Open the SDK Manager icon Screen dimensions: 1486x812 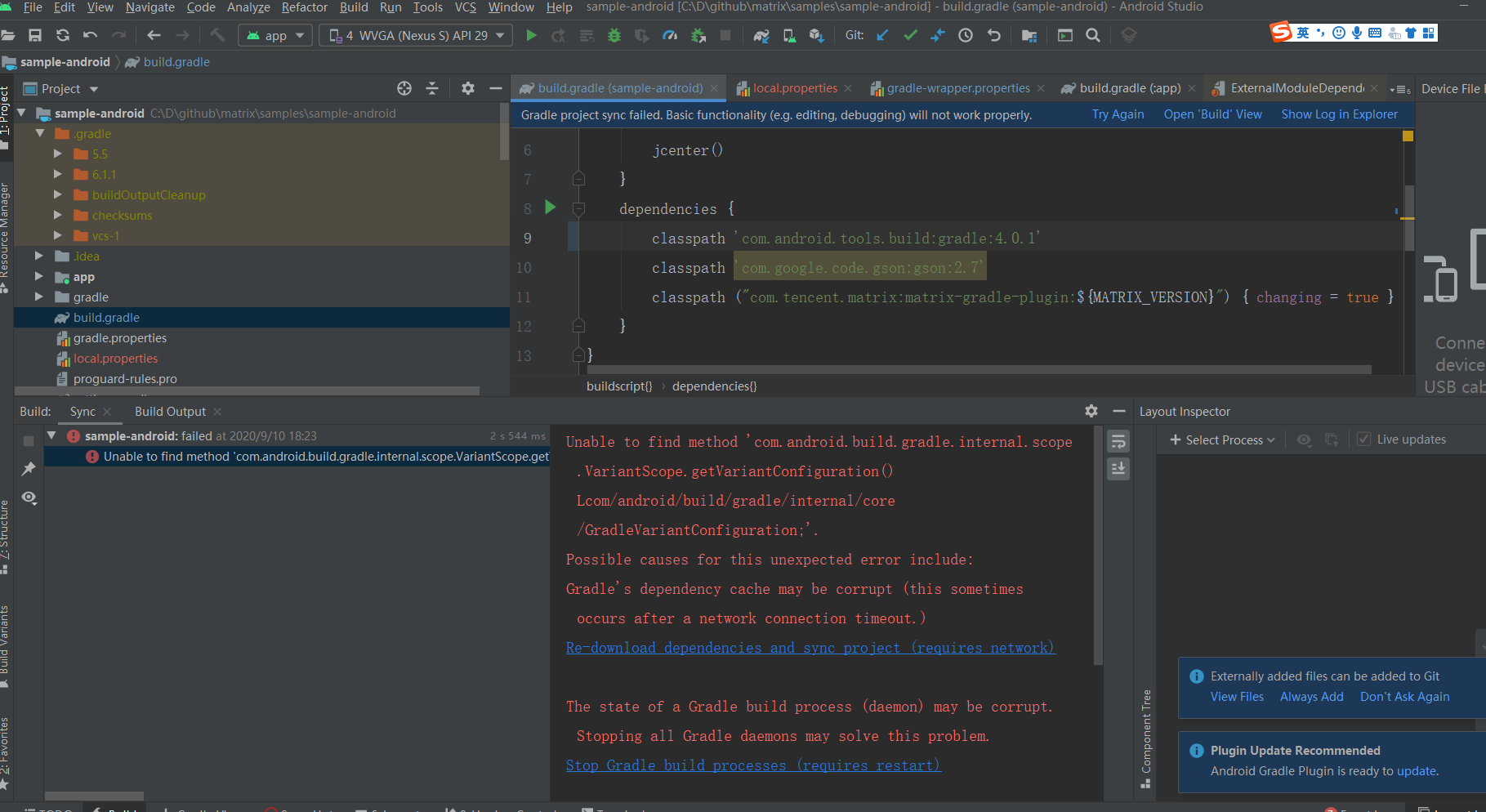coord(815,35)
